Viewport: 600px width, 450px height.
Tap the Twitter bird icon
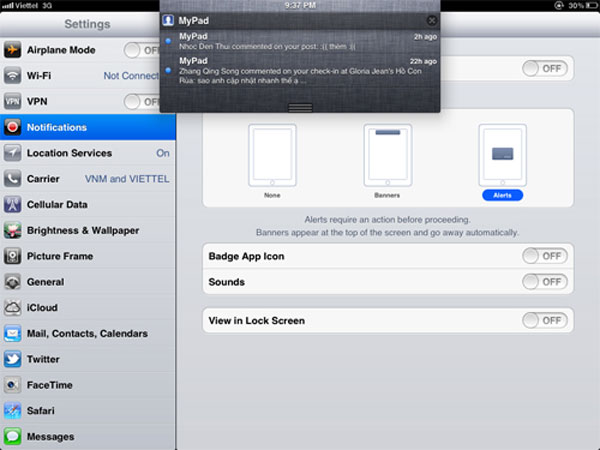pos(12,359)
